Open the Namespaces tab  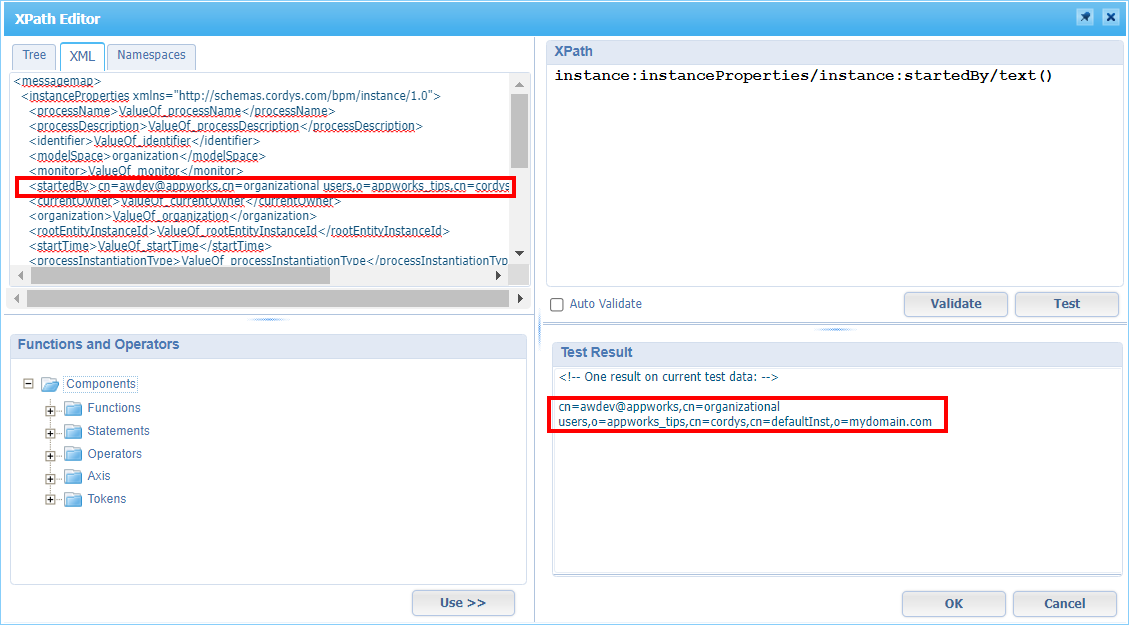[x=151, y=55]
